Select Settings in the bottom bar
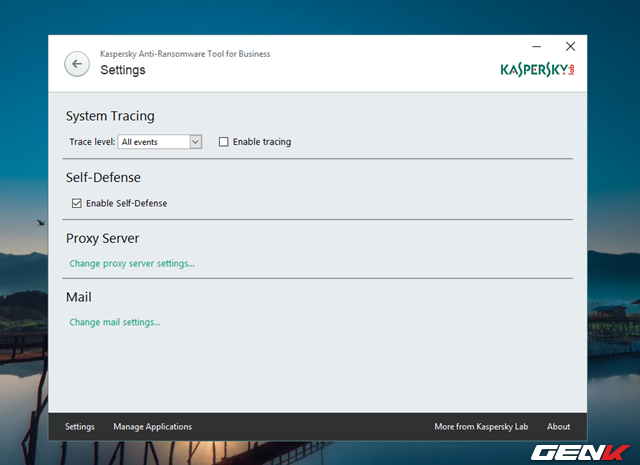 pyautogui.click(x=80, y=427)
